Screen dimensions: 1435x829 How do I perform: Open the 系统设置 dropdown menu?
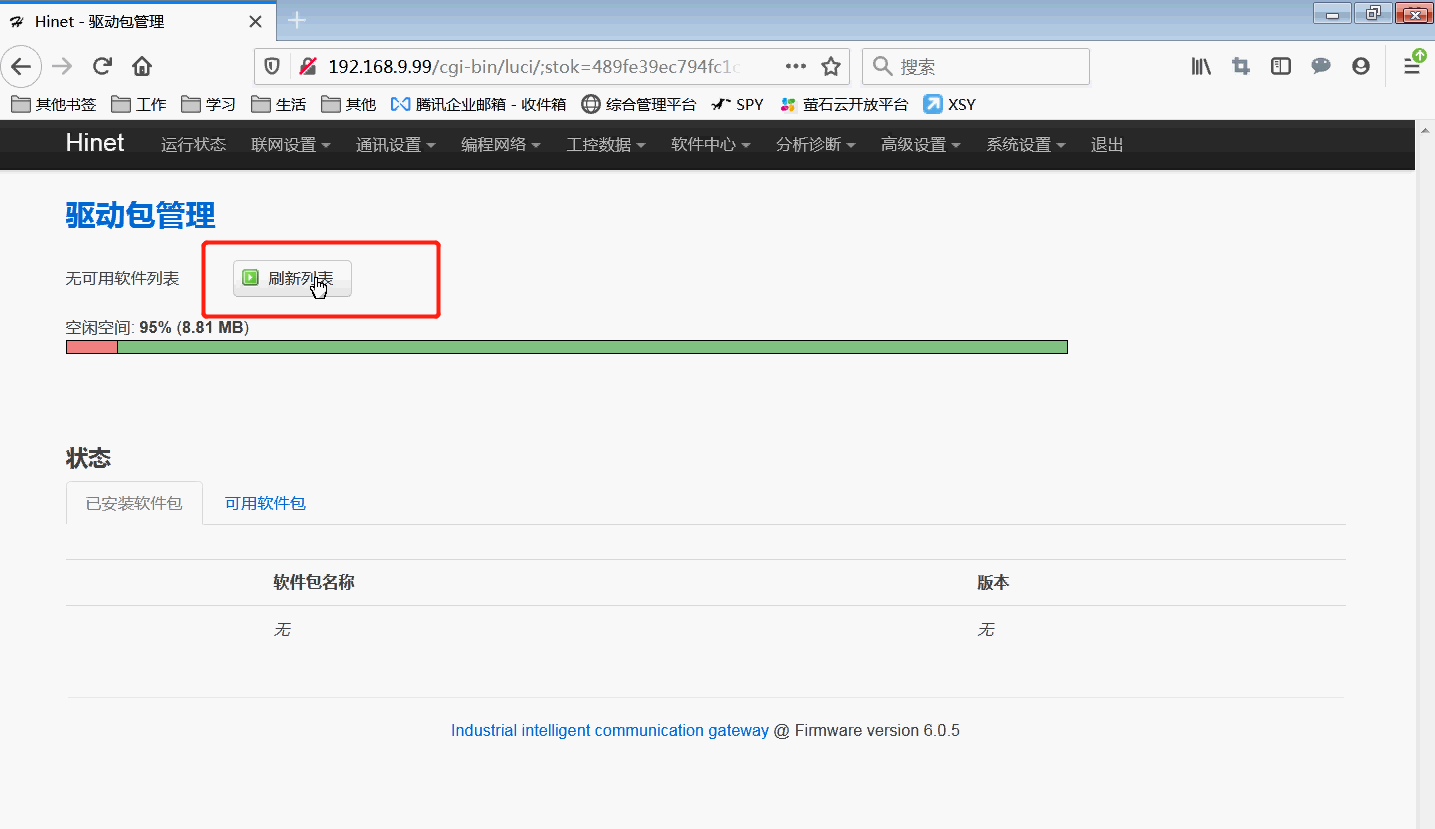(x=1025, y=145)
